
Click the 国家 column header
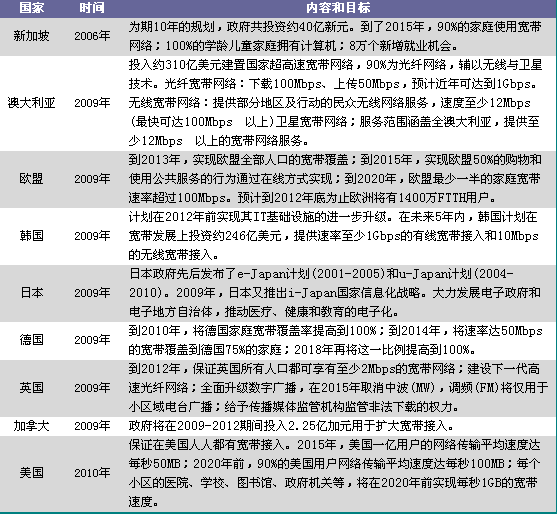(32, 7)
